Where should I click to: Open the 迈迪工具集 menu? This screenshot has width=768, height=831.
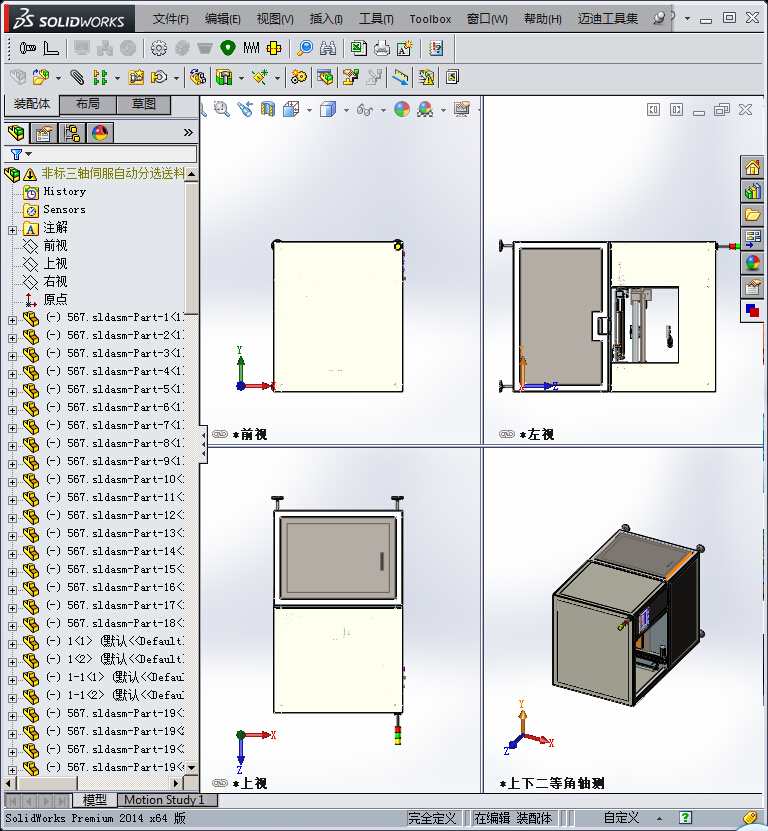pyautogui.click(x=608, y=19)
